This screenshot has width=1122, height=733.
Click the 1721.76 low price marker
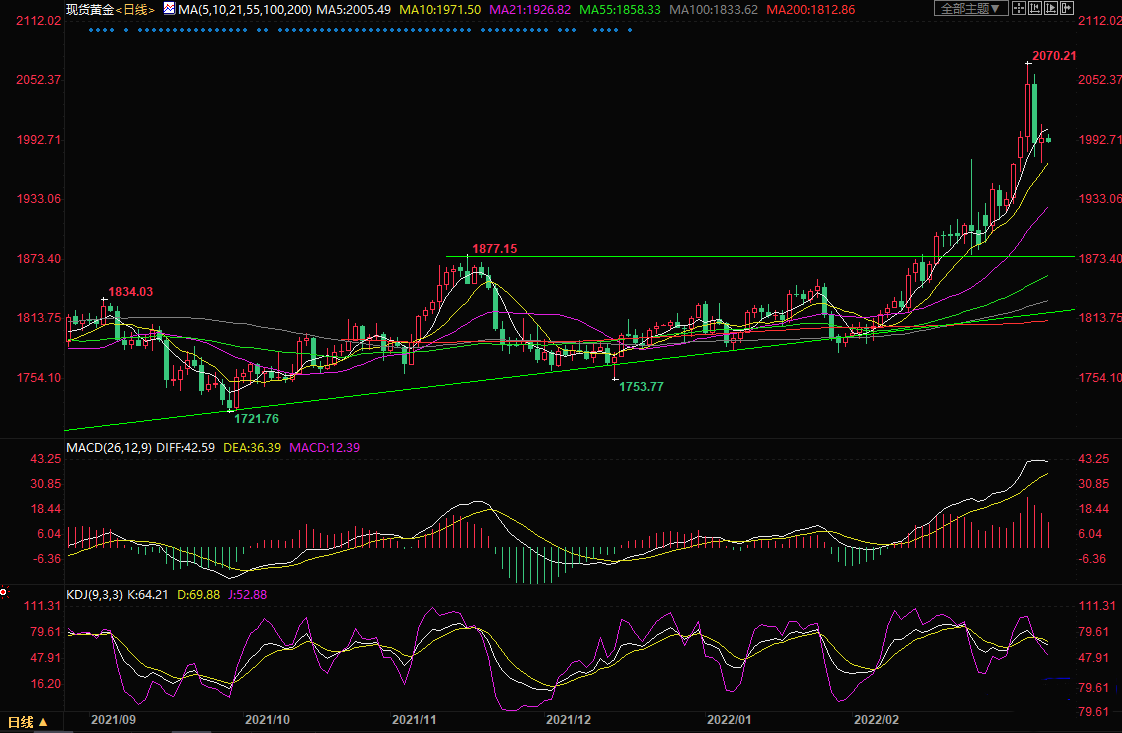(256, 419)
